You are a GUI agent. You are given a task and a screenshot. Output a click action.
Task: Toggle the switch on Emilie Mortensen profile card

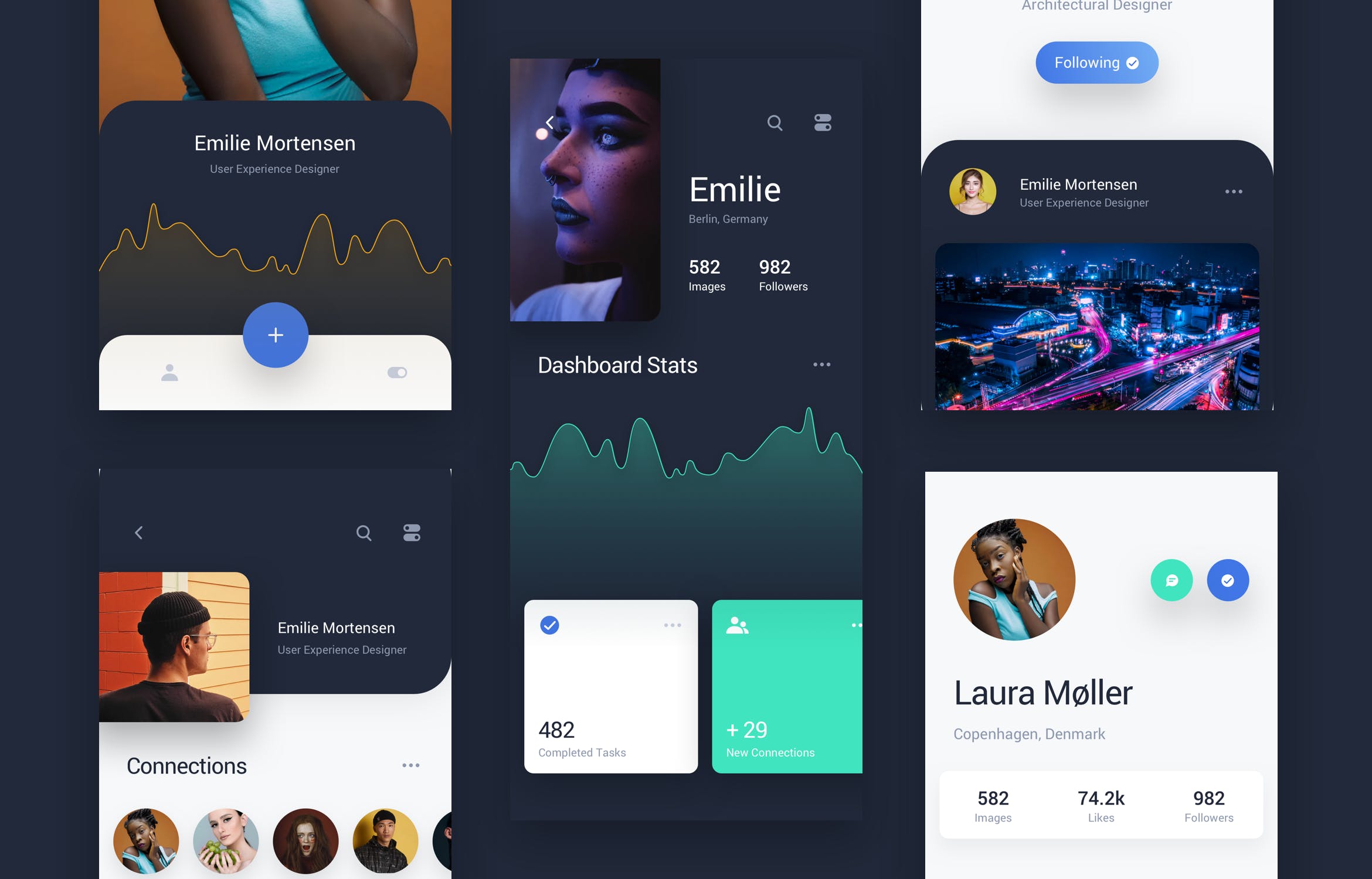click(397, 372)
